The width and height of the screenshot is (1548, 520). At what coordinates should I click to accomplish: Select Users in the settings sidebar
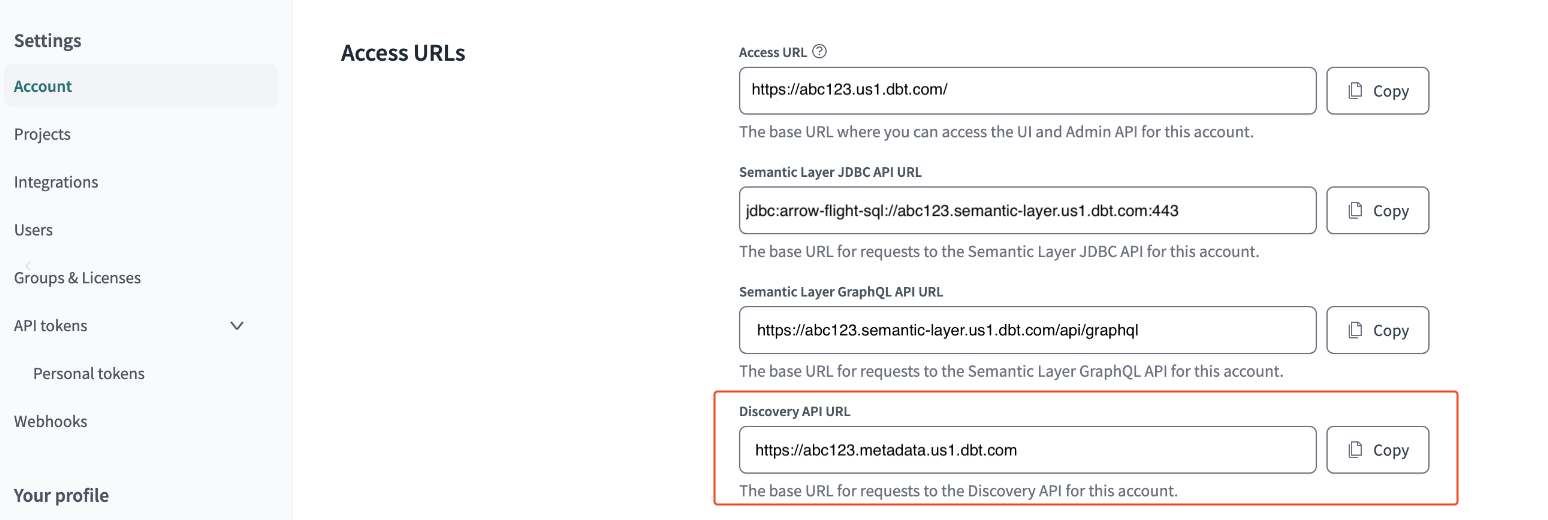pos(33,230)
